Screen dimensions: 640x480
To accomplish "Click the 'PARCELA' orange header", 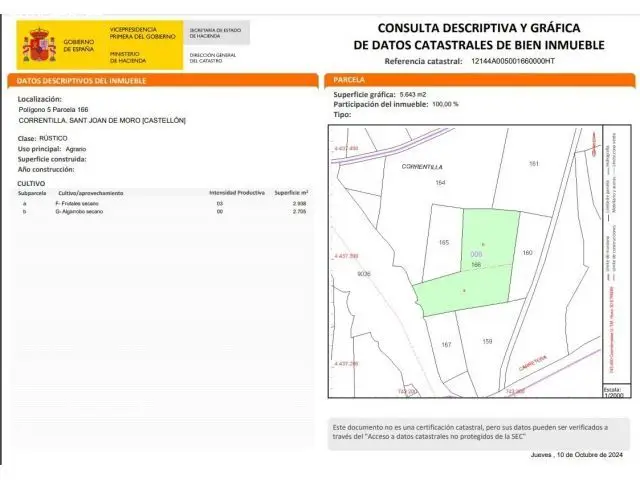I will 480,80.
